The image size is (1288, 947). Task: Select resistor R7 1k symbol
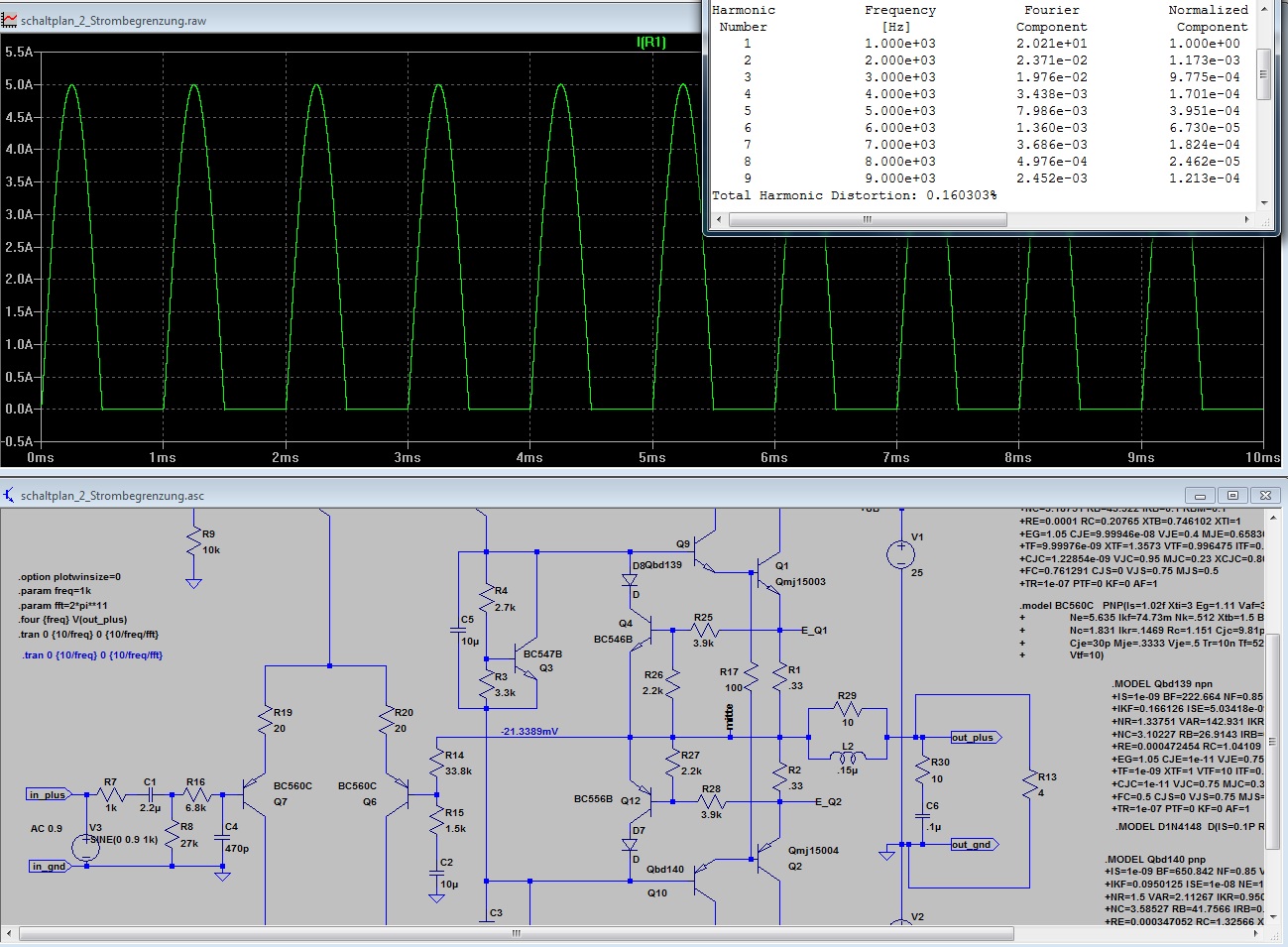pos(112,794)
